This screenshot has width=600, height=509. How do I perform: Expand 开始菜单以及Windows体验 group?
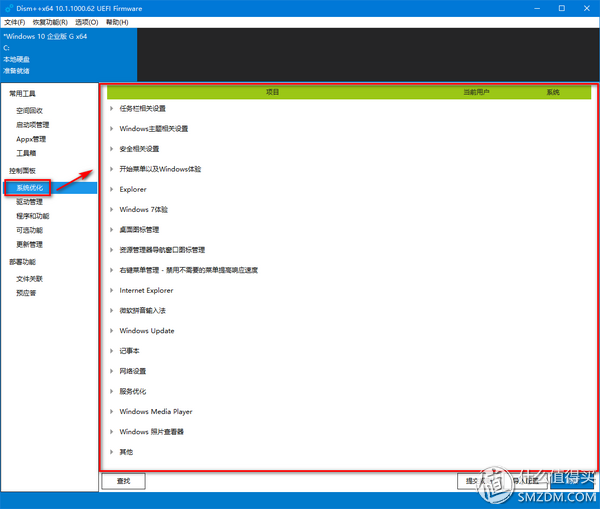111,169
